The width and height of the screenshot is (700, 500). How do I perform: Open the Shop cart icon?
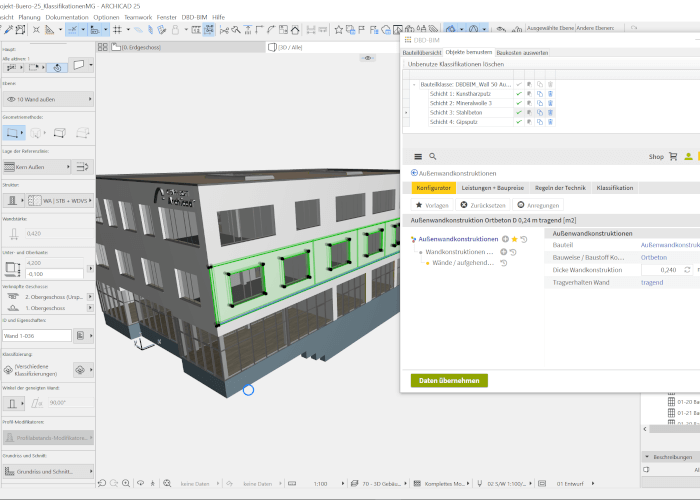[x=673, y=157]
